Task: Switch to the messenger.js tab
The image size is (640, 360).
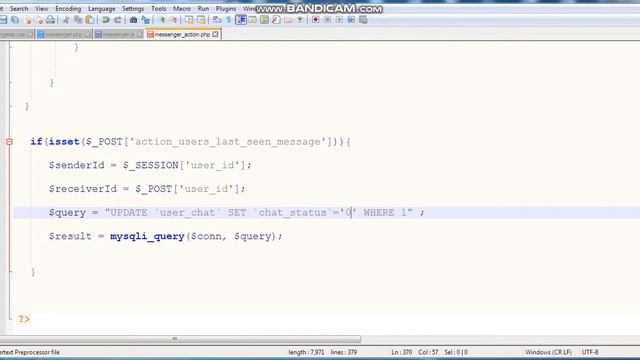Action: click(118, 35)
